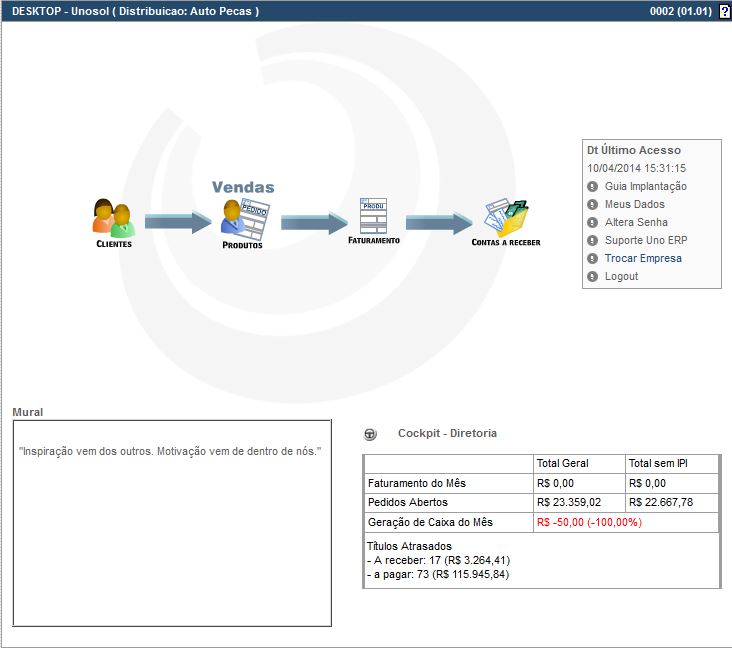The height and width of the screenshot is (648, 732).
Task: Click the Cockpit steering wheel icon
Action: click(x=370, y=434)
